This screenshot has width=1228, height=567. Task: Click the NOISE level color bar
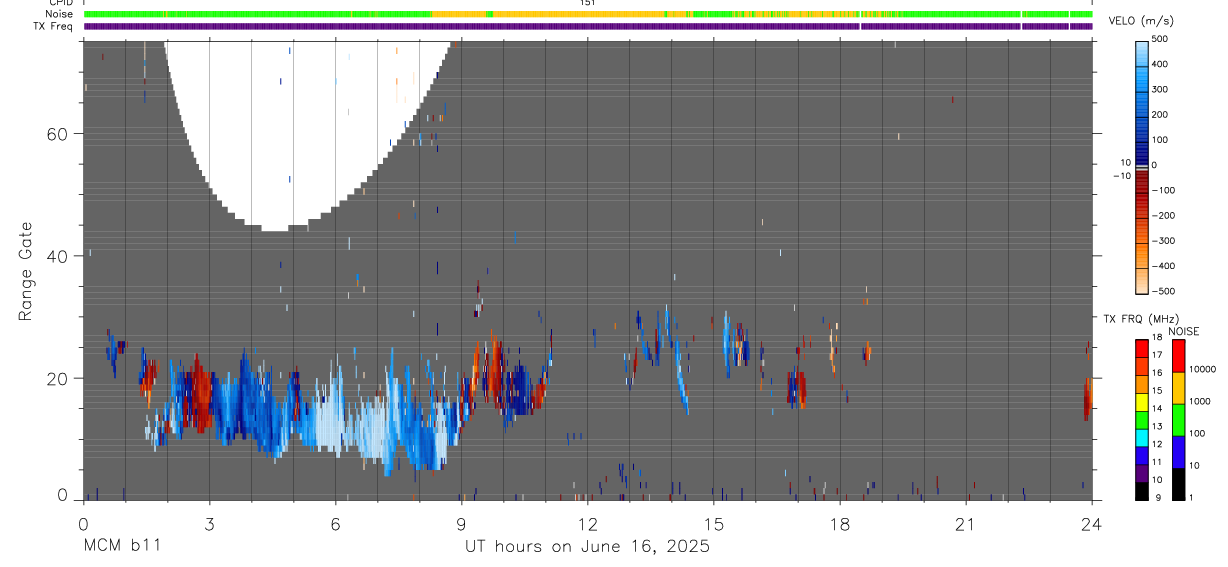pyautogui.click(x=1178, y=420)
